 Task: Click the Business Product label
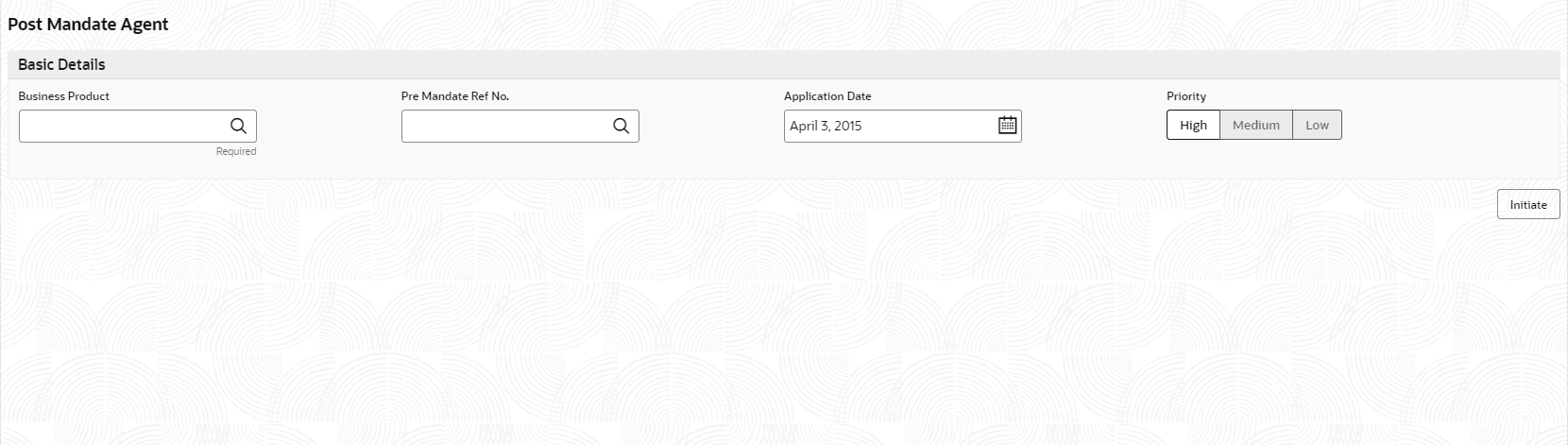63,96
